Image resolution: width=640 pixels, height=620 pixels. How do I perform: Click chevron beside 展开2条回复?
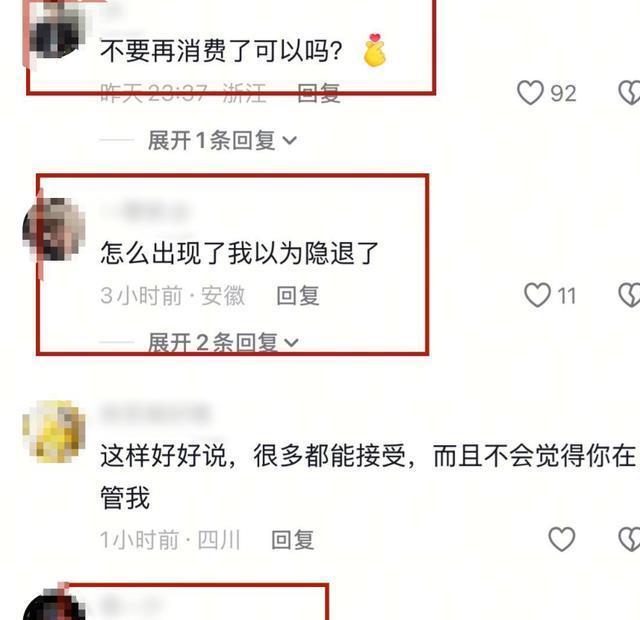[x=291, y=342]
